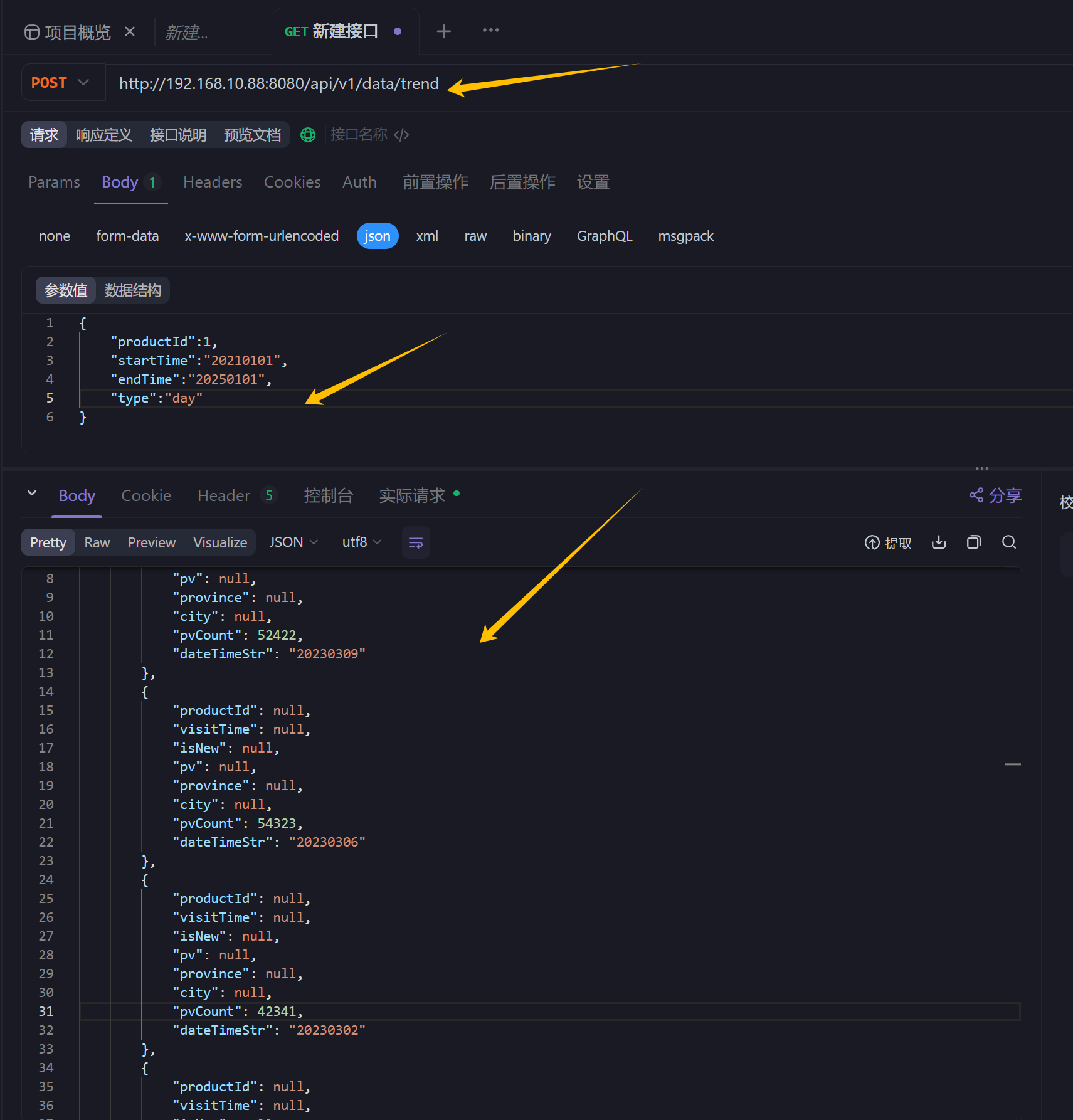Open the Params tab
The image size is (1073, 1120).
(54, 182)
